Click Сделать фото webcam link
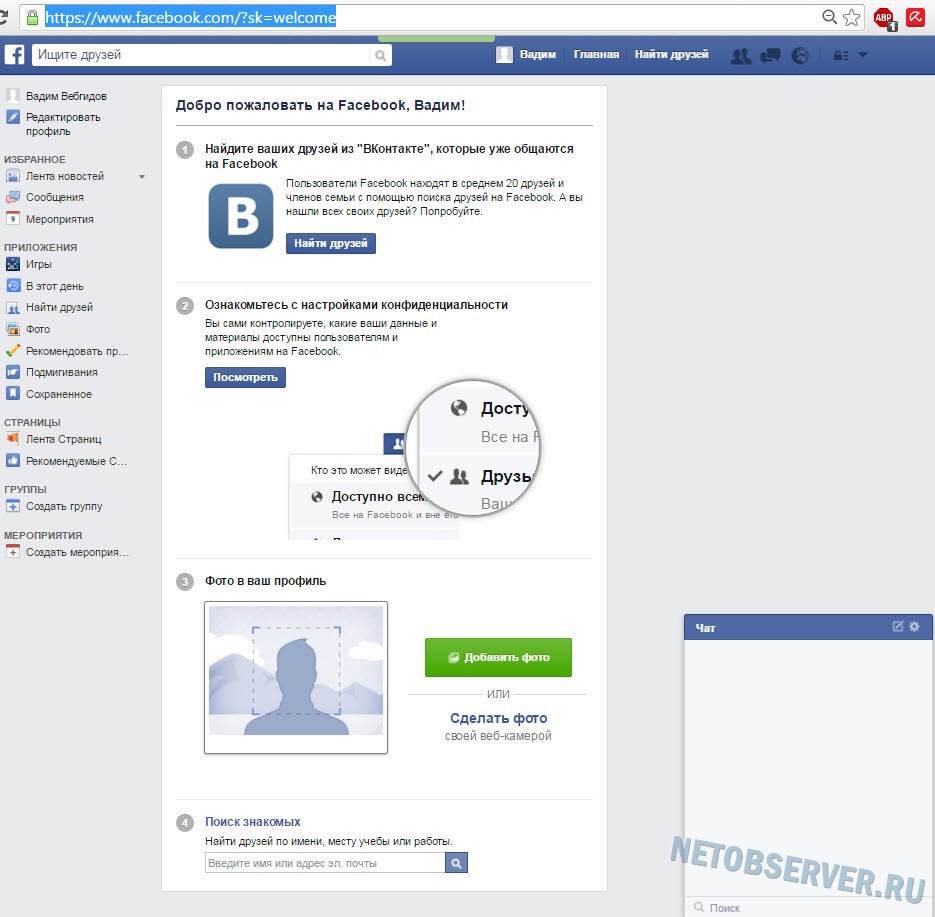This screenshot has width=935, height=917. click(x=499, y=718)
